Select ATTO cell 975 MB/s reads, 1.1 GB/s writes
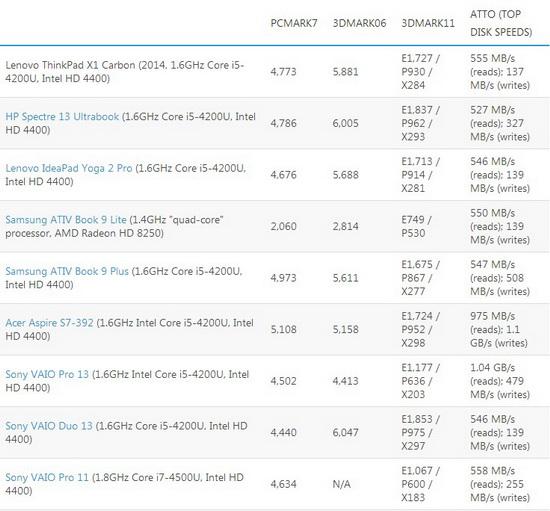Viewport: 550px width, 511px height. [499, 330]
